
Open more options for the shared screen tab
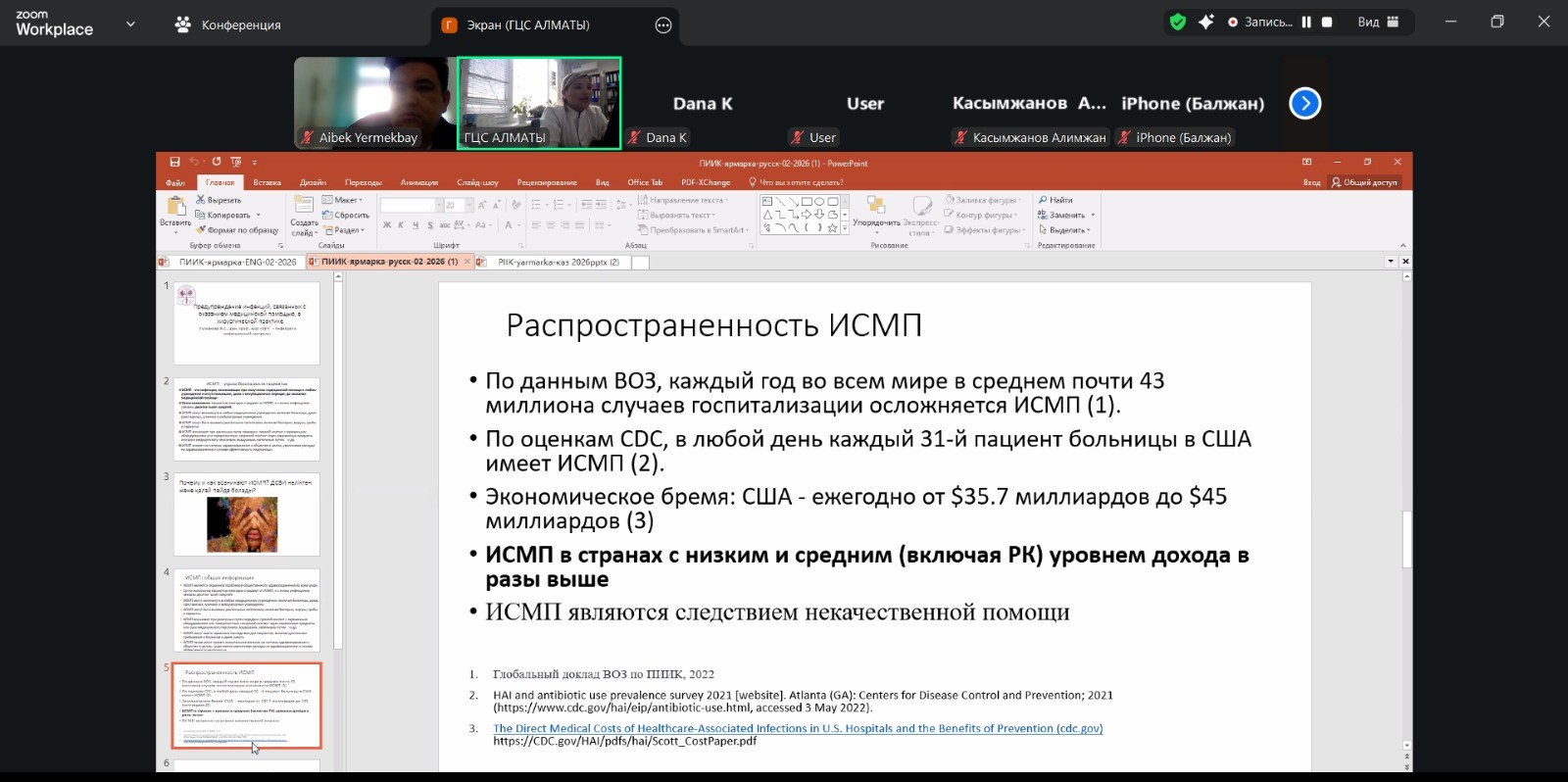(x=663, y=25)
